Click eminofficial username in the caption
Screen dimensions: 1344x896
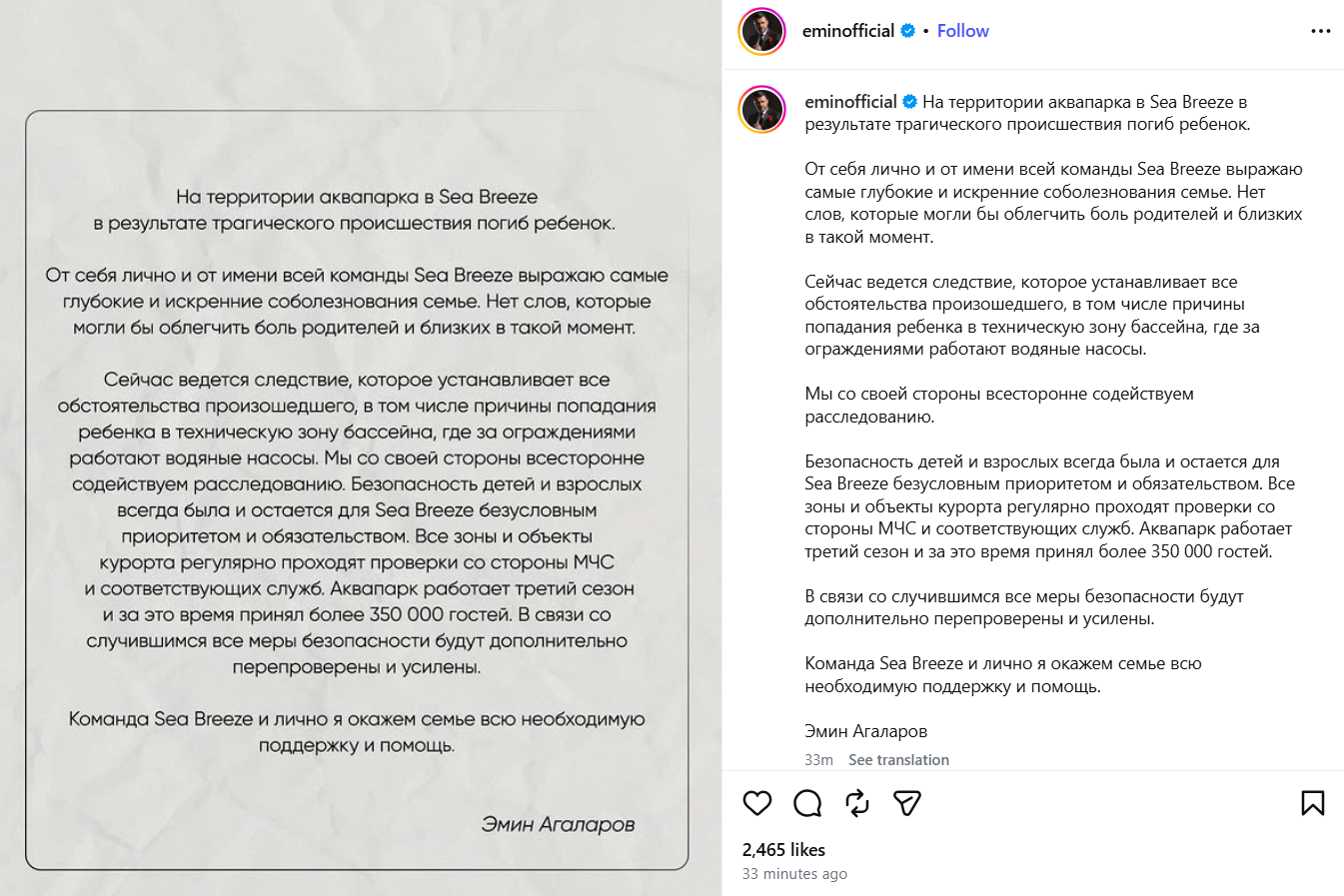[x=850, y=102]
